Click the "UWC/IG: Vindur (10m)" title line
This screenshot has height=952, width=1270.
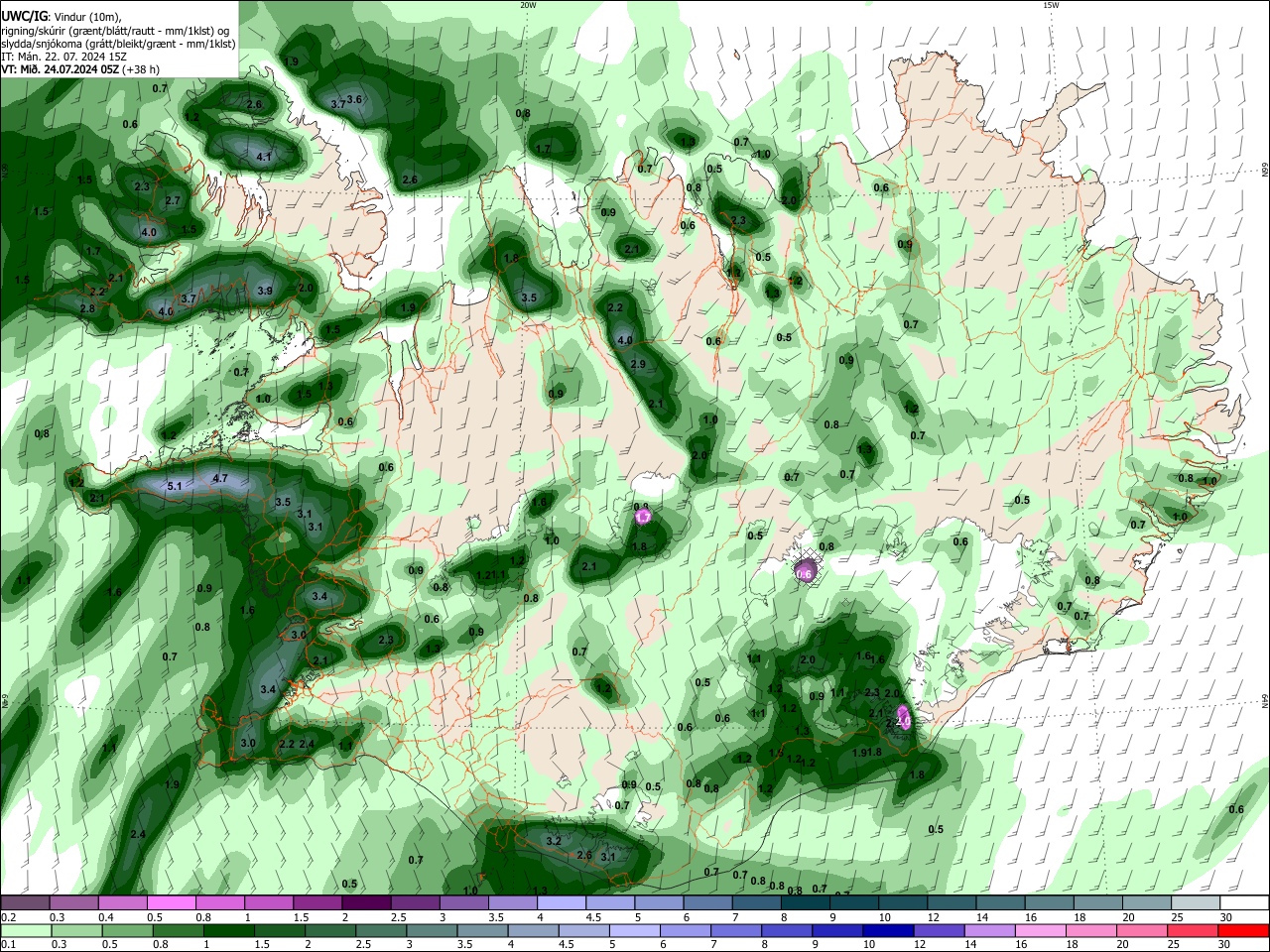pyautogui.click(x=61, y=16)
